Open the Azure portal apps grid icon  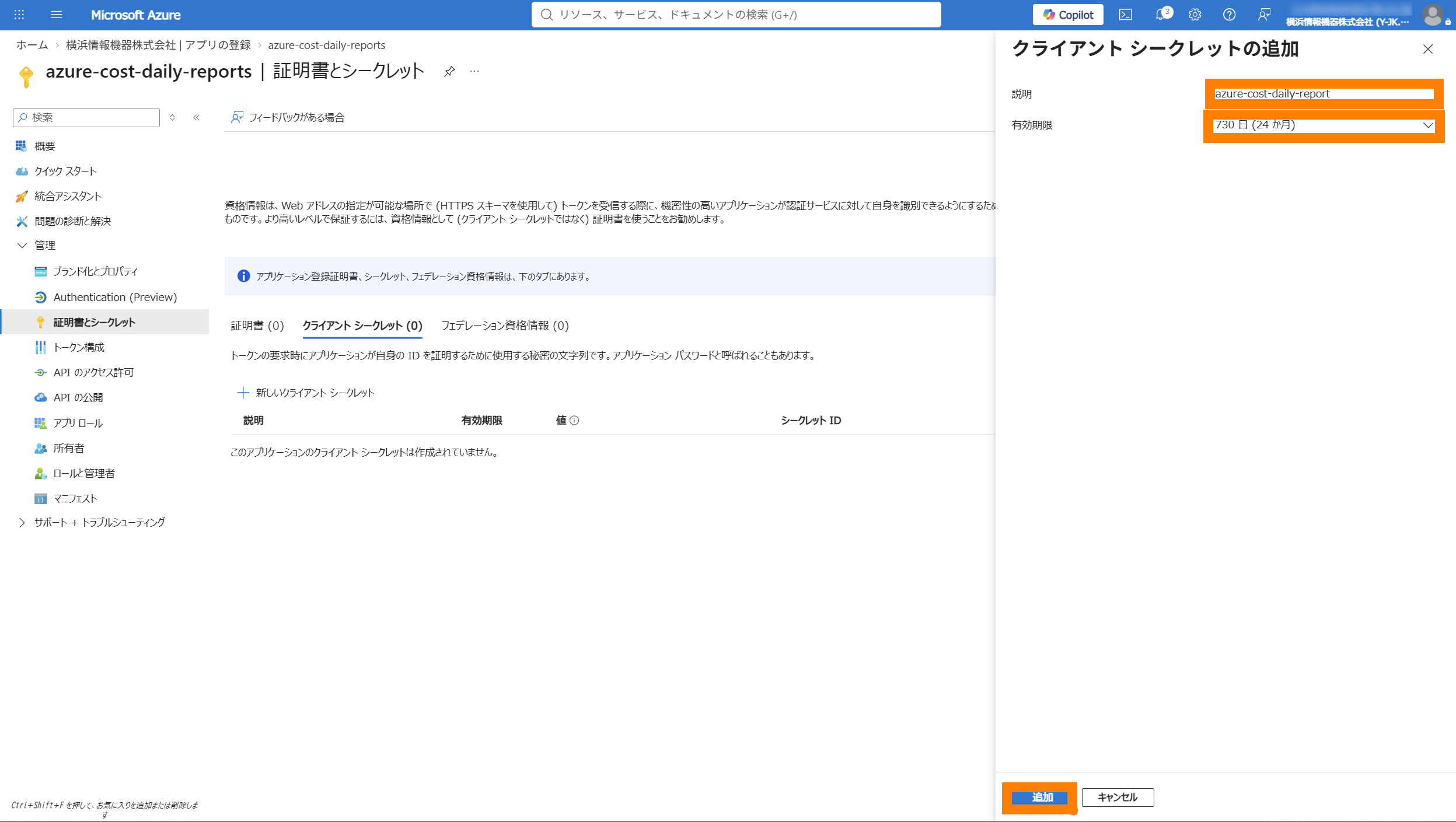(x=19, y=15)
